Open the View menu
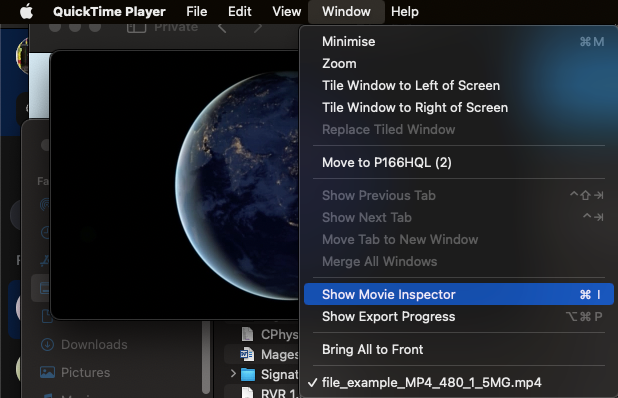Viewport: 618px width, 398px height. pos(287,11)
